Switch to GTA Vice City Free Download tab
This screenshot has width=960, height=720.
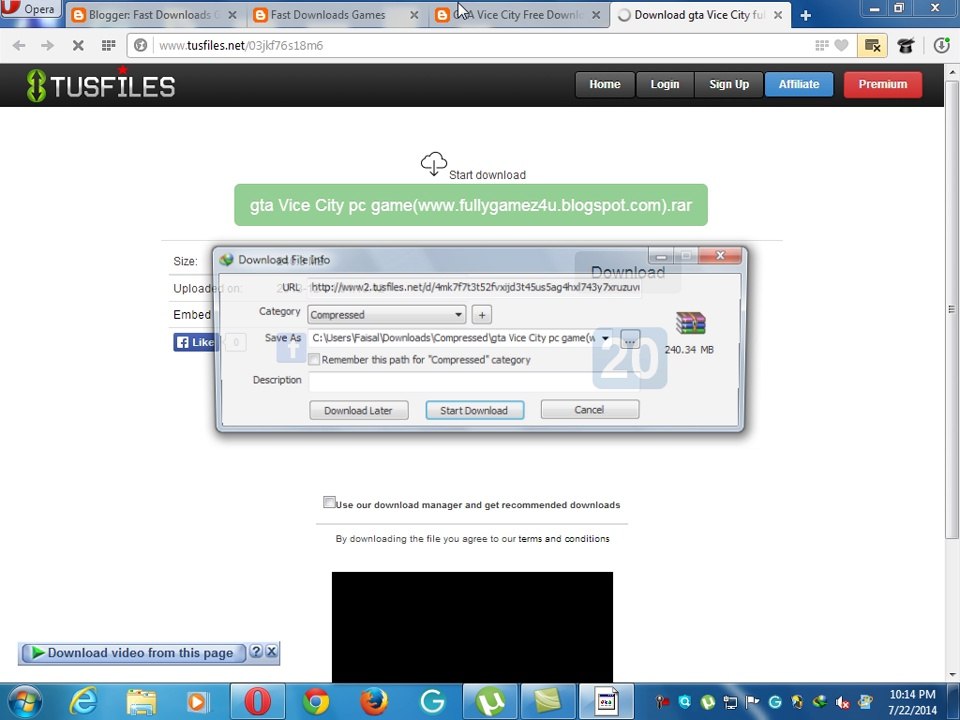pos(517,15)
